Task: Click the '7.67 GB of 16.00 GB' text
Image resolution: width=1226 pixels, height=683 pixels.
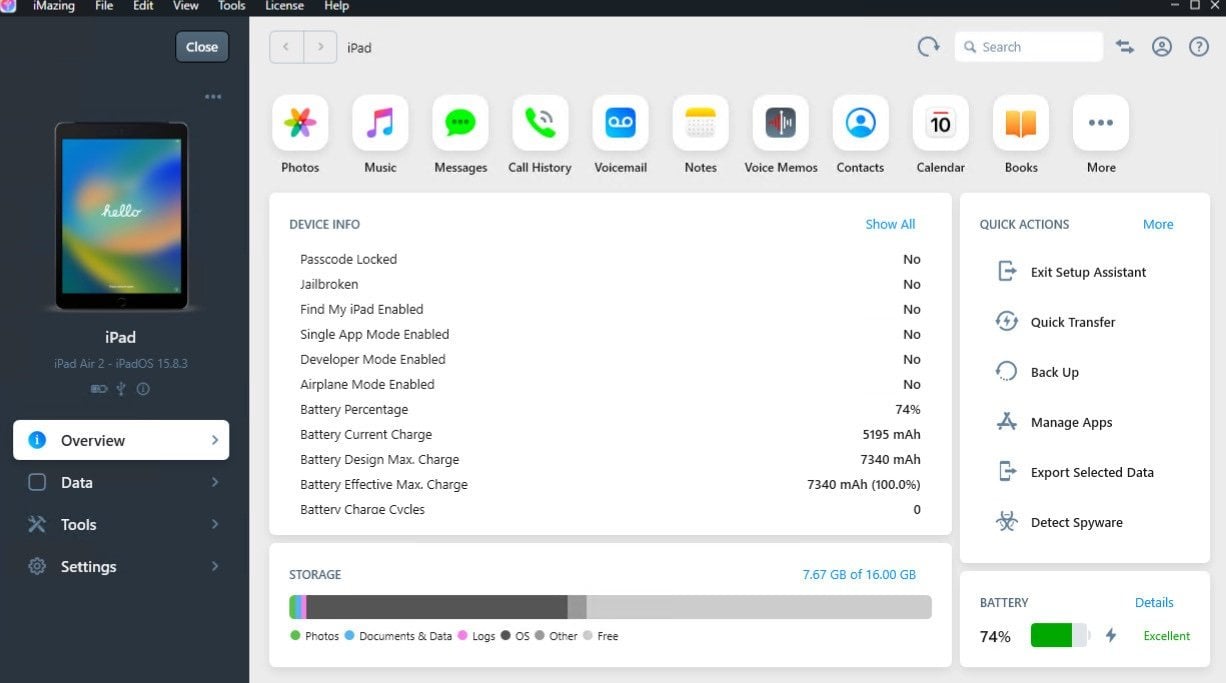Action: [859, 574]
